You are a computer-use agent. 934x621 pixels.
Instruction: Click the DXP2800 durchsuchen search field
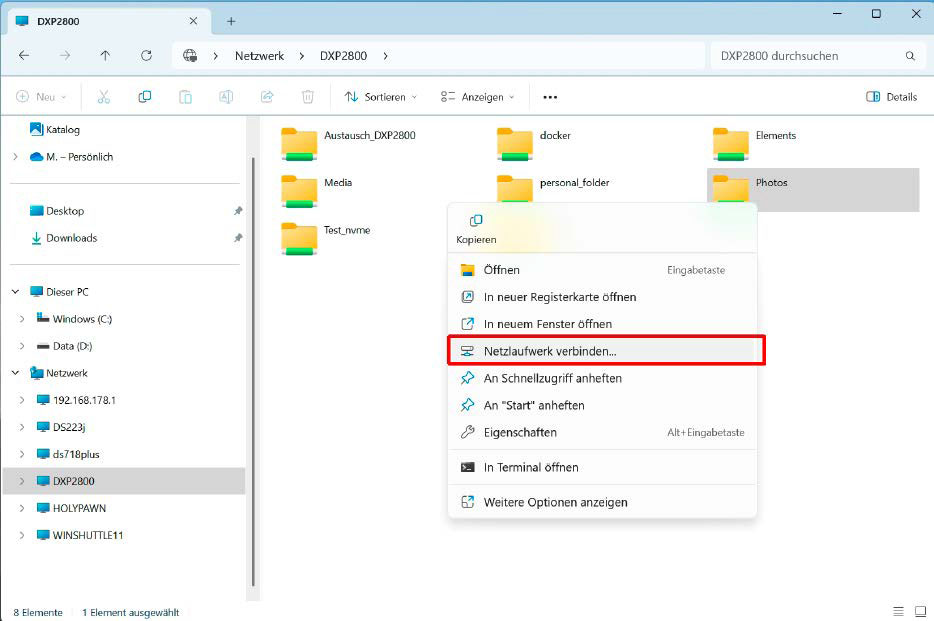(810, 55)
